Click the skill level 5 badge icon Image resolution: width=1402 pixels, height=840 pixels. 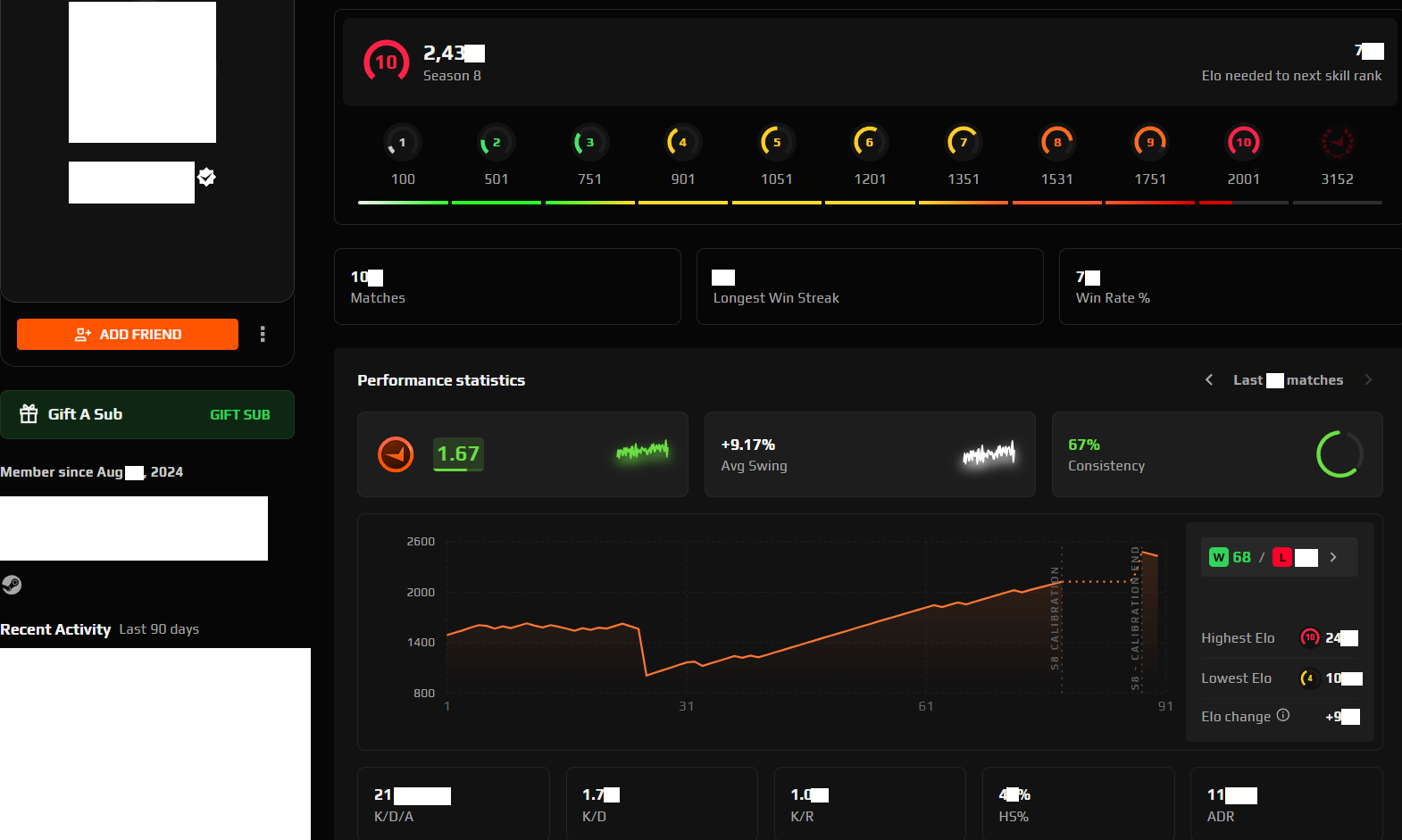(776, 142)
